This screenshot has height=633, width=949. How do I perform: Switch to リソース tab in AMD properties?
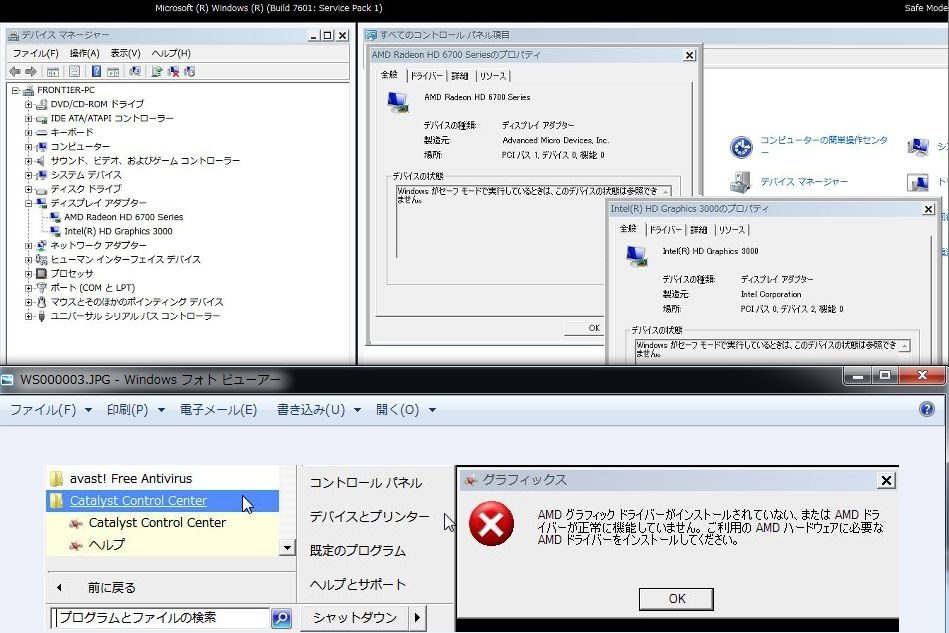[493, 76]
